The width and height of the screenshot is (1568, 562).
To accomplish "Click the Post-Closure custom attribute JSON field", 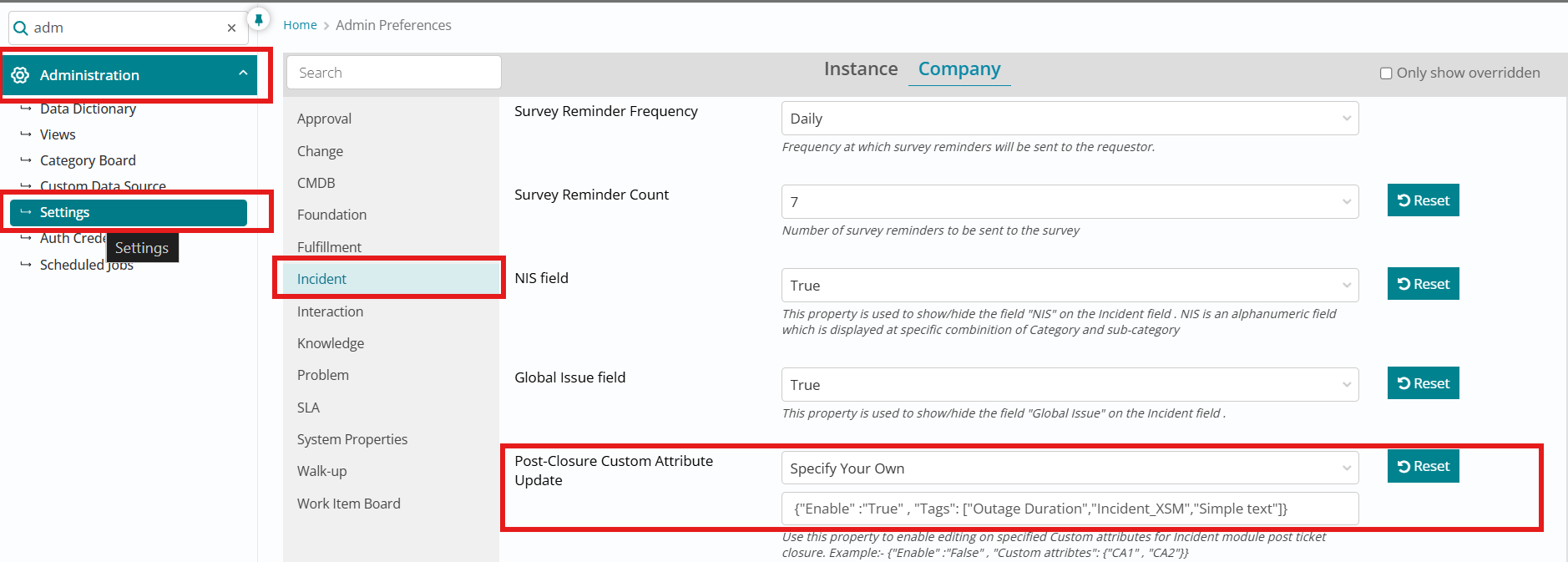I will point(1070,509).
